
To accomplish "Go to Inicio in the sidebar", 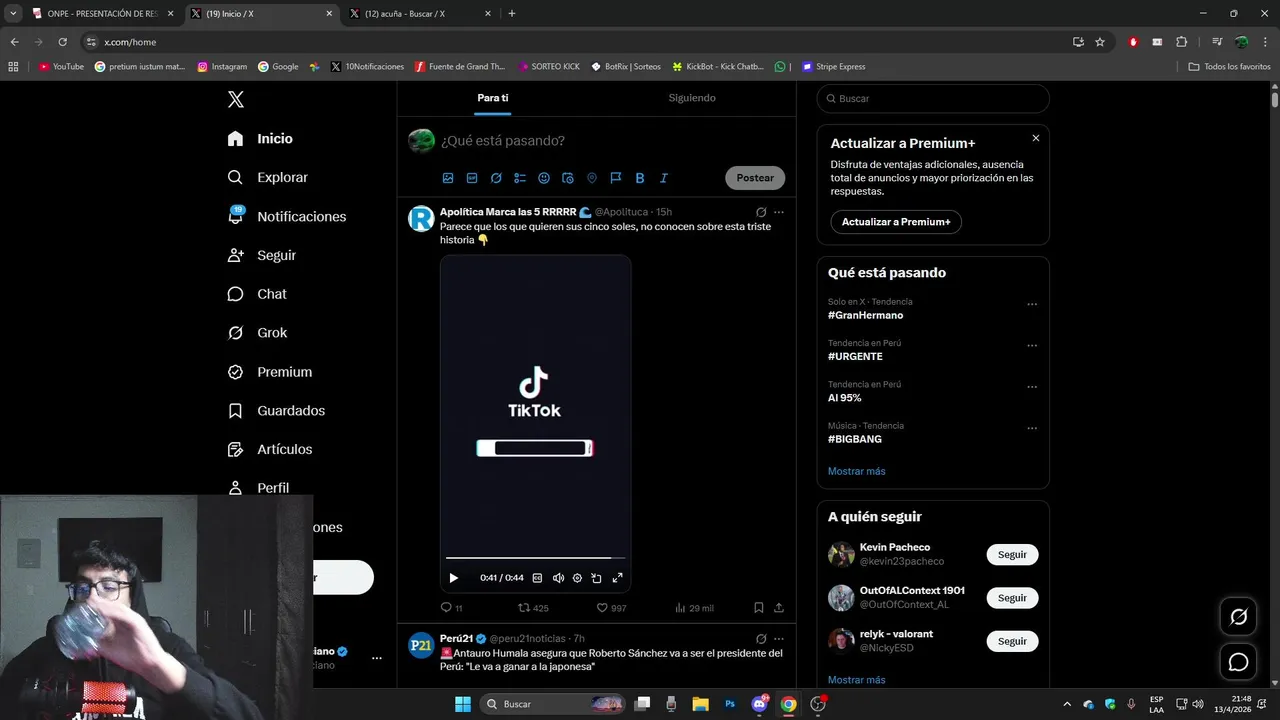I will pos(260,139).
